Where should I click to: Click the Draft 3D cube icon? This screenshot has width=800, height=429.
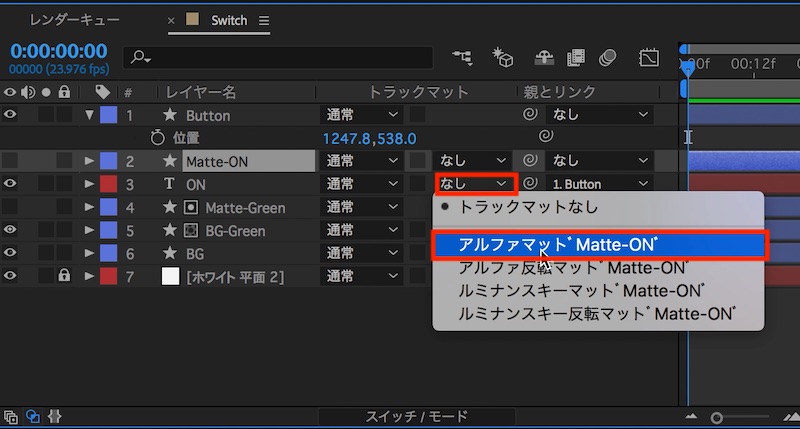503,58
